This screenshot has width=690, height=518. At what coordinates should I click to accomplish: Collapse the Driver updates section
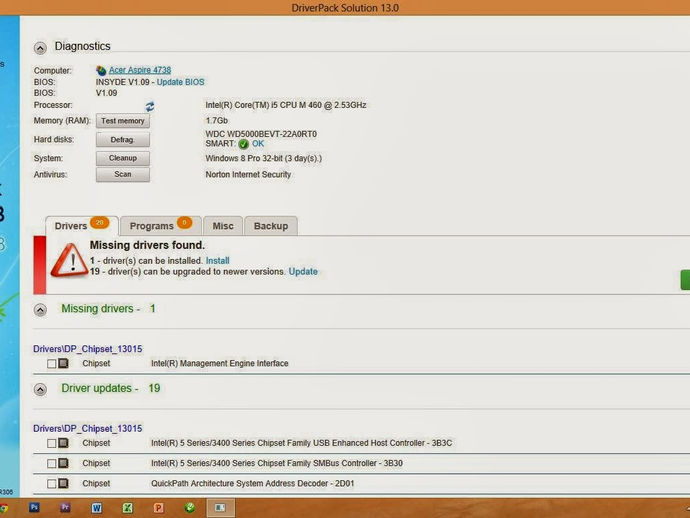point(40,389)
